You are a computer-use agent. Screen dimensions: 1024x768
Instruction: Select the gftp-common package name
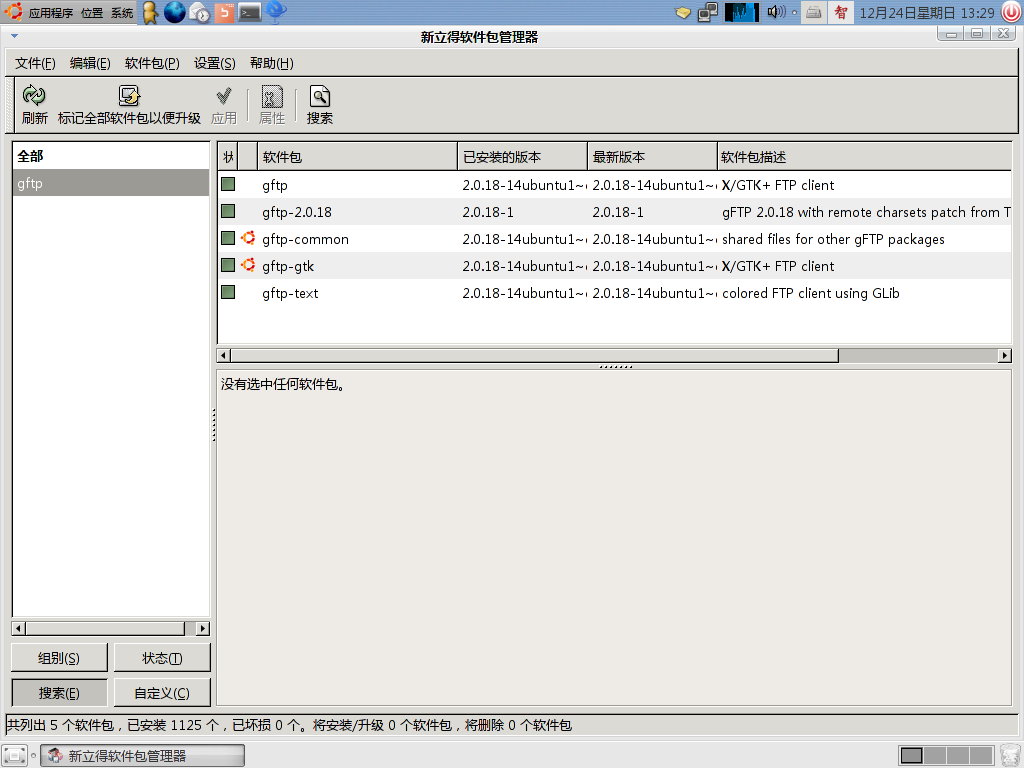pos(306,240)
